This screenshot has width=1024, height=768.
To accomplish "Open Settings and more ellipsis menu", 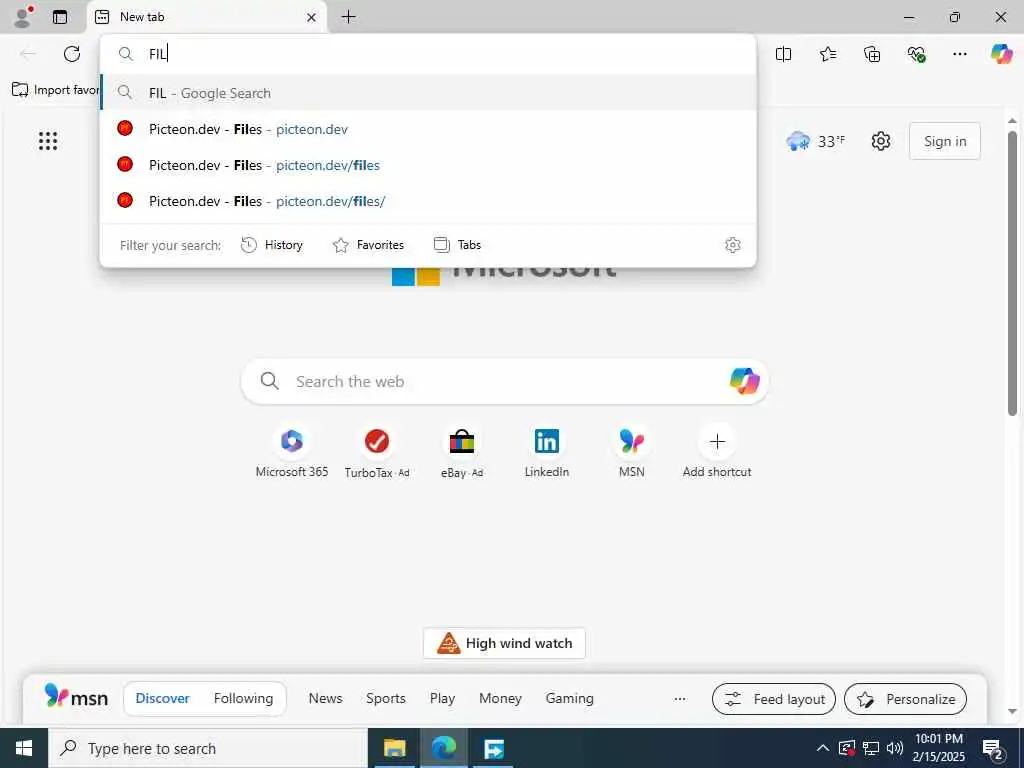I will [959, 54].
